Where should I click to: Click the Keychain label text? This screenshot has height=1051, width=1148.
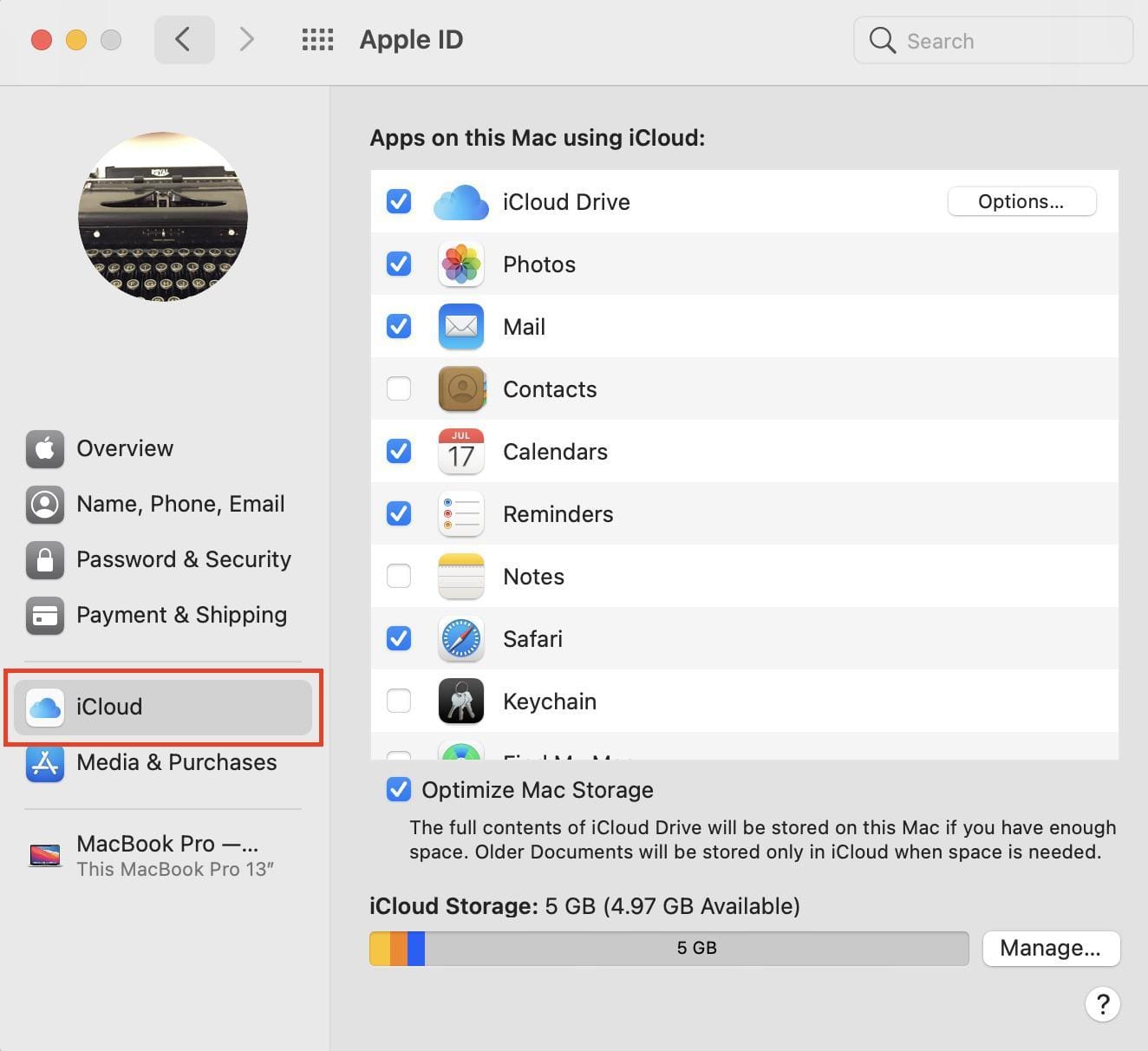click(550, 702)
